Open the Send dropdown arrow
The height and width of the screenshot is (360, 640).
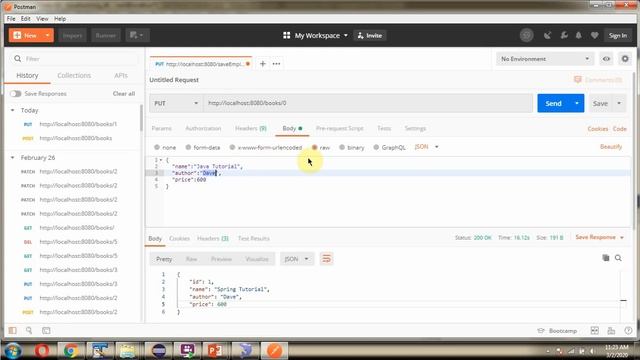click(577, 103)
